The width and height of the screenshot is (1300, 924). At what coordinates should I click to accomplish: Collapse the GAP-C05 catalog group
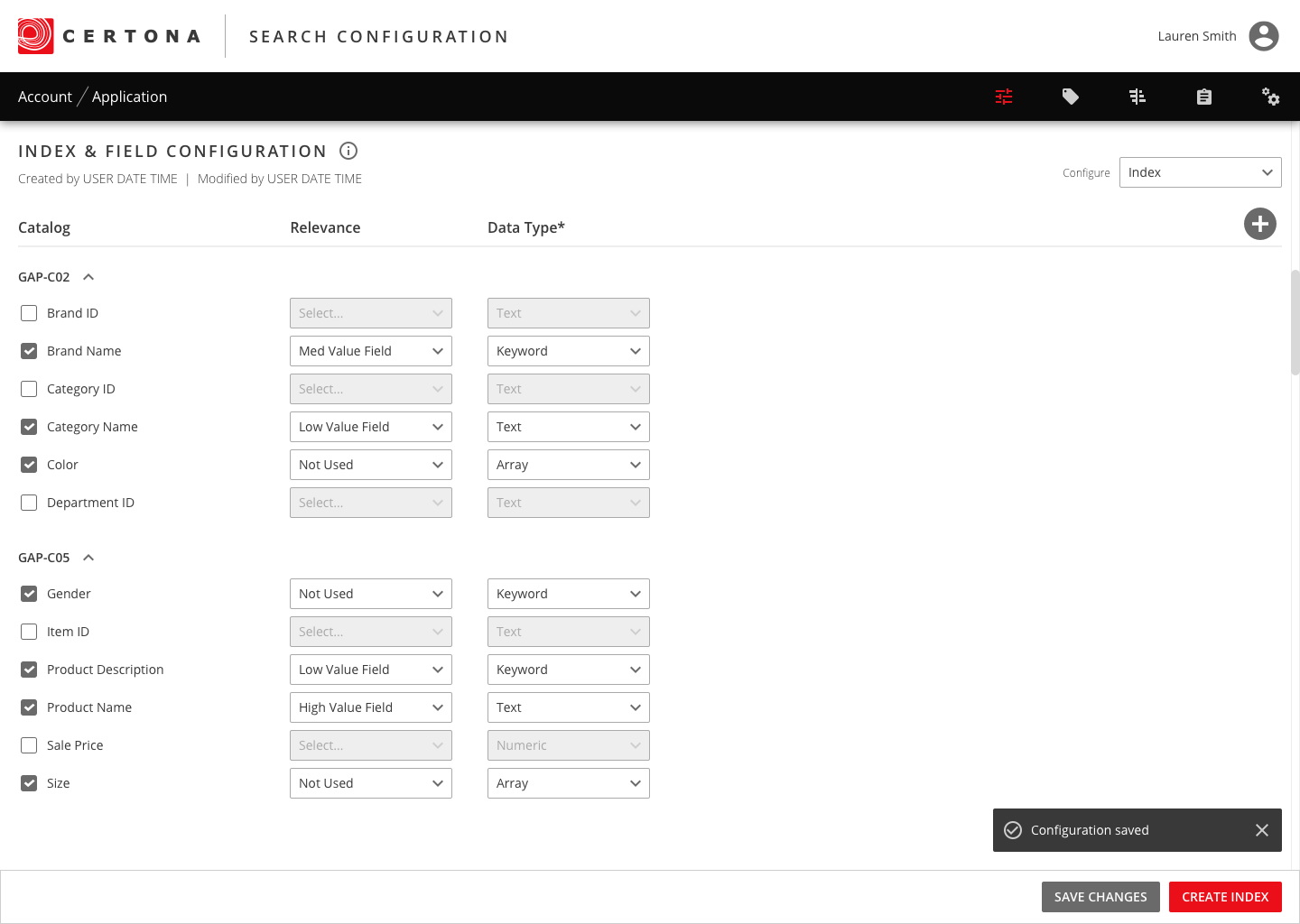(88, 558)
